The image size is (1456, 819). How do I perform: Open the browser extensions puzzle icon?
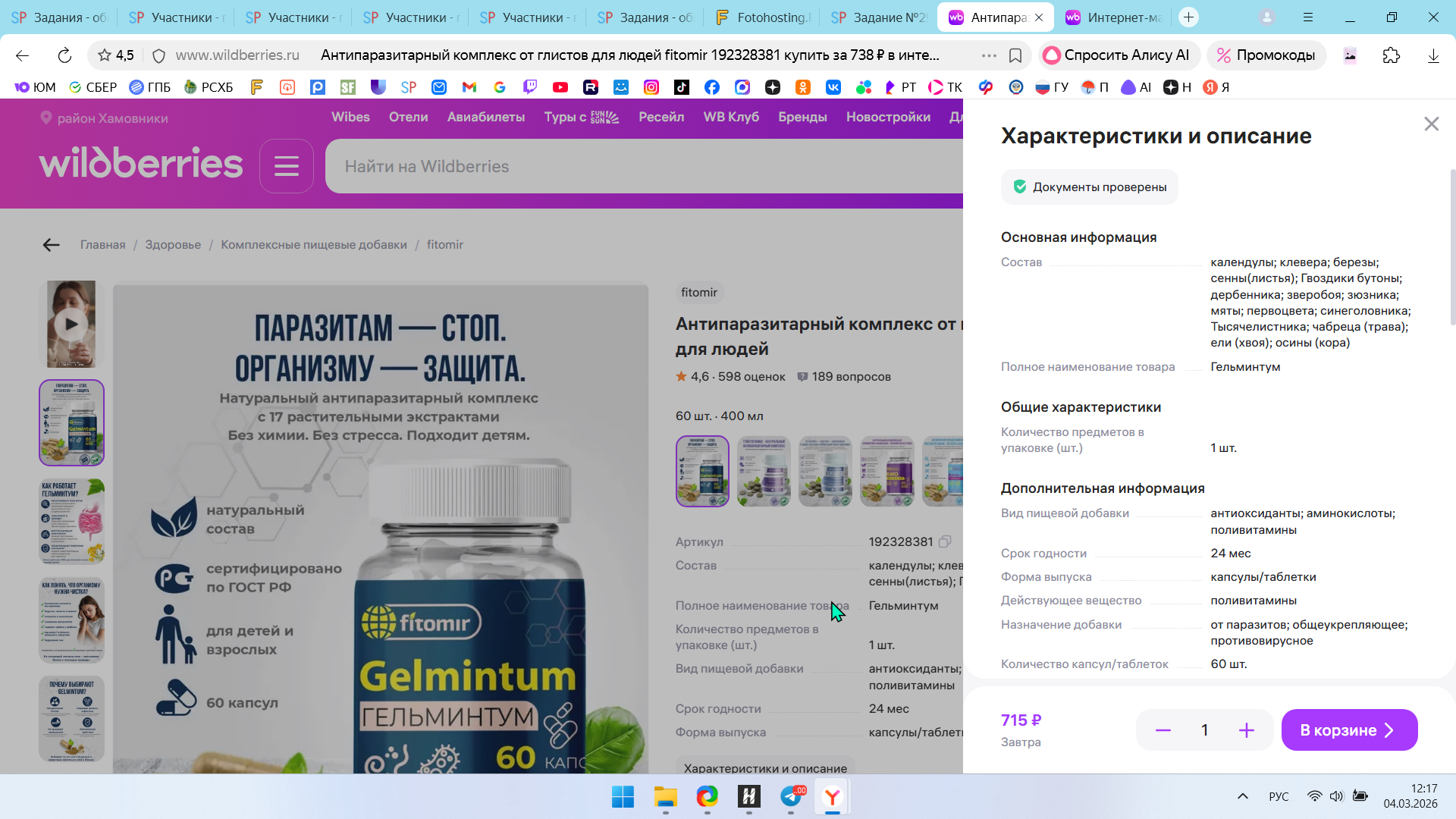tap(1391, 55)
